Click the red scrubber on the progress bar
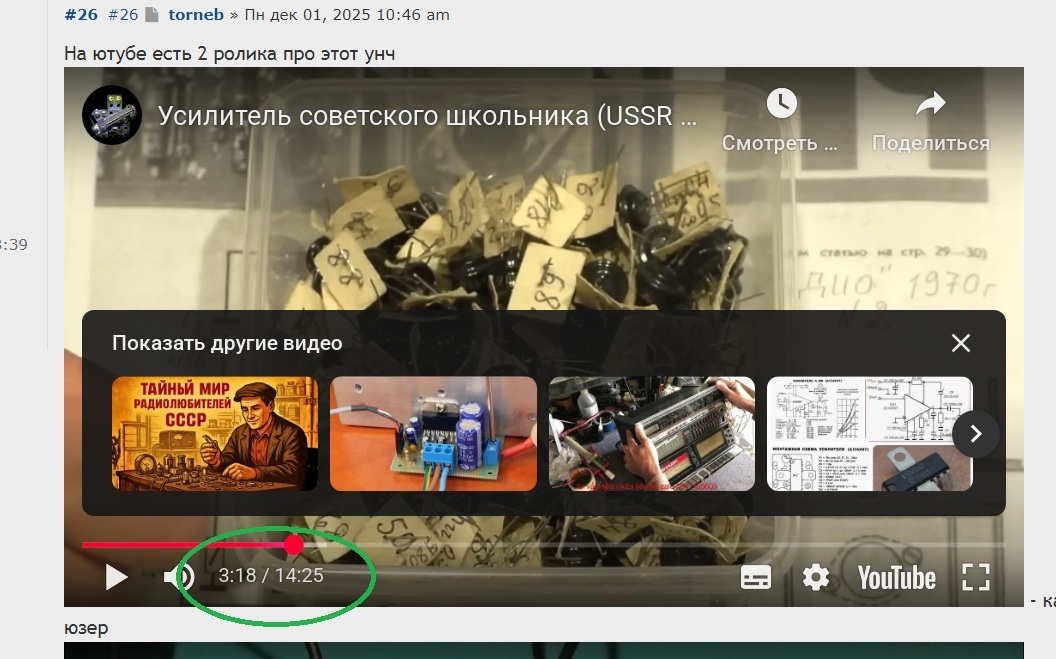Screen dimensions: 1056x659 [293, 546]
